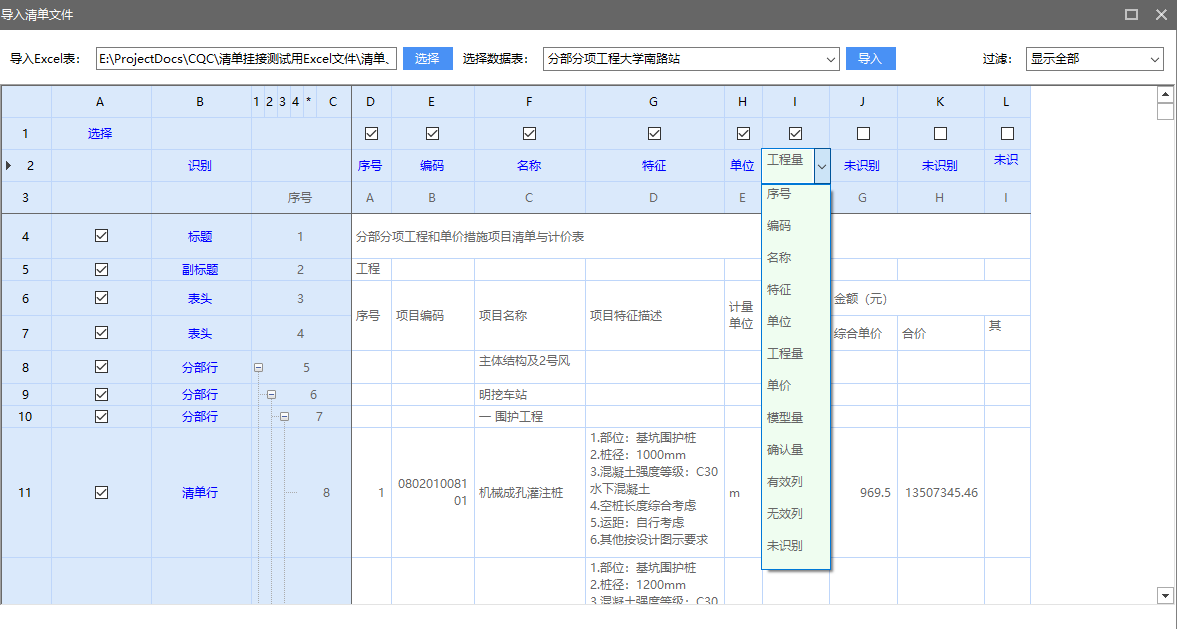Click the 清单行 type label in row 11
The height and width of the screenshot is (629, 1177).
click(200, 493)
